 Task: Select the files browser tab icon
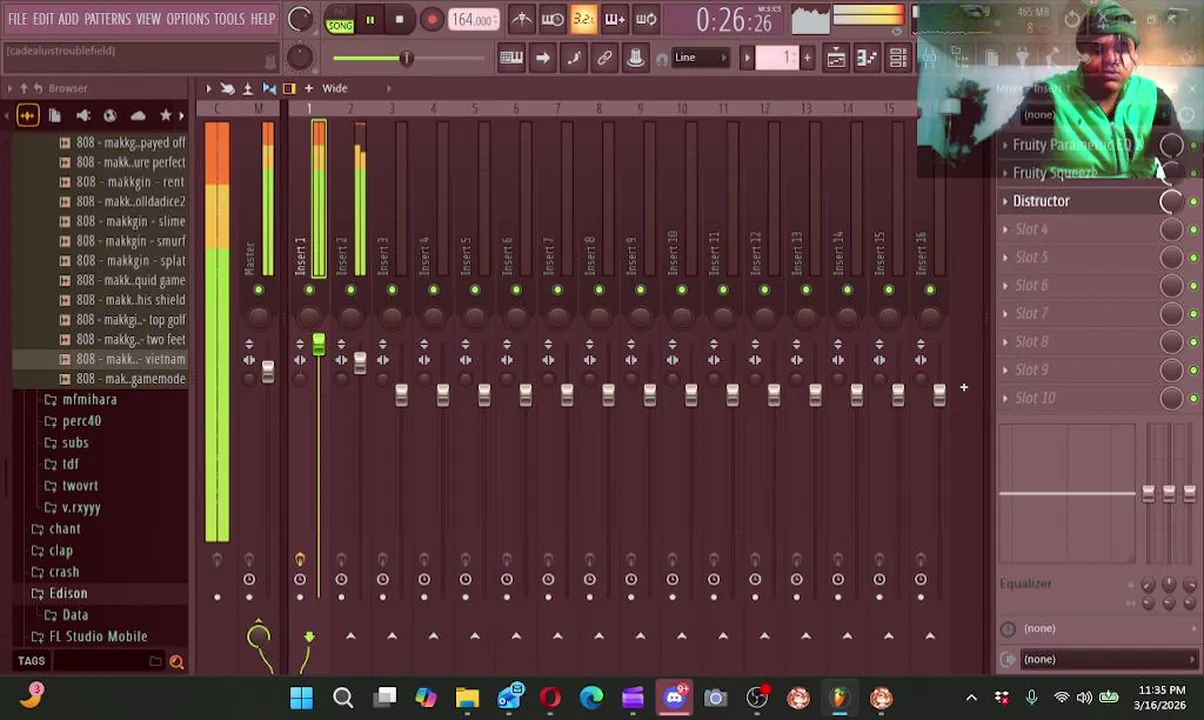[x=55, y=116]
